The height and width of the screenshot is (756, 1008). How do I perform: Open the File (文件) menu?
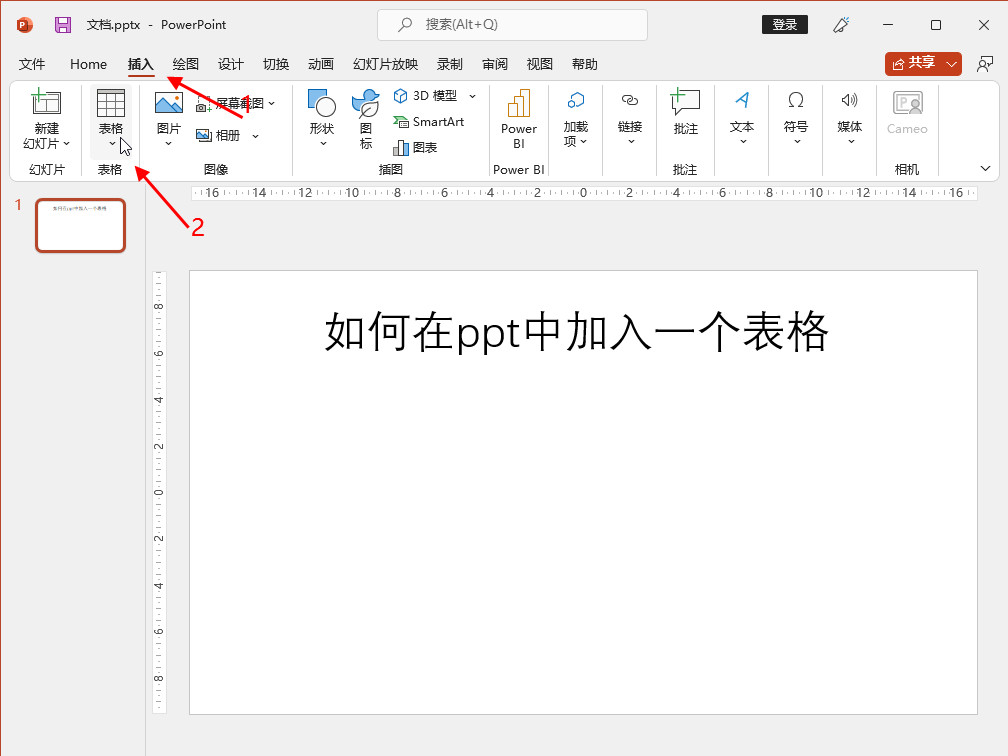pyautogui.click(x=32, y=64)
